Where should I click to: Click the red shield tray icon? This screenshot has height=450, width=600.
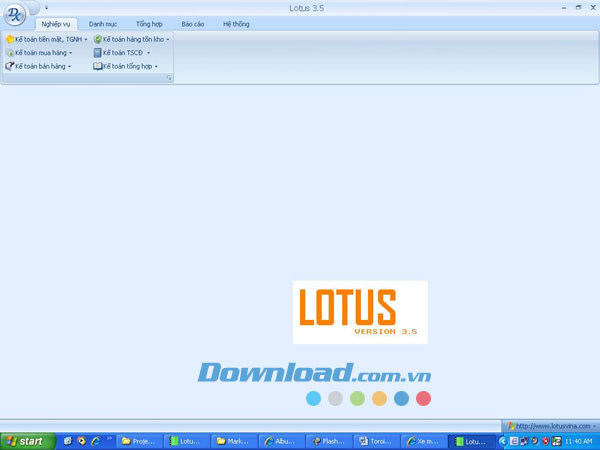click(x=546, y=442)
